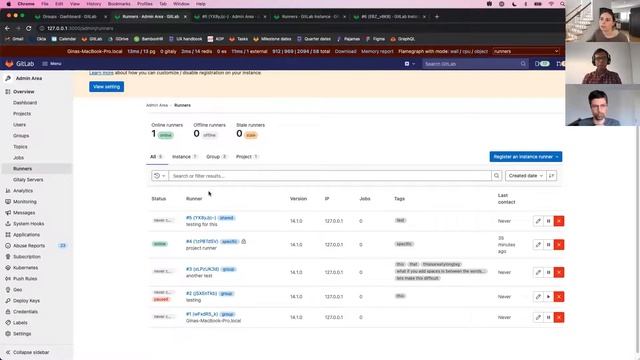Click the GitLab logo in header

pyautogui.click(x=20, y=64)
